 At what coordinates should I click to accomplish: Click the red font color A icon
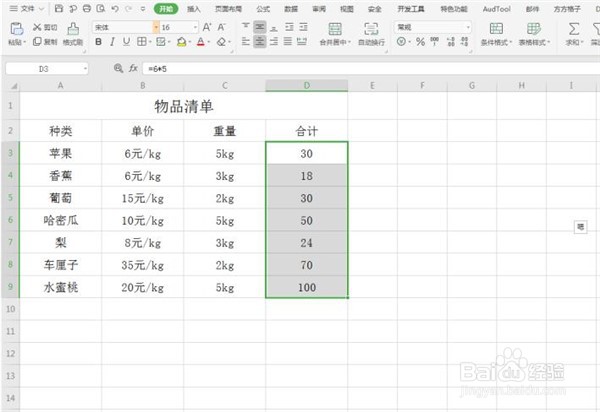click(x=201, y=42)
